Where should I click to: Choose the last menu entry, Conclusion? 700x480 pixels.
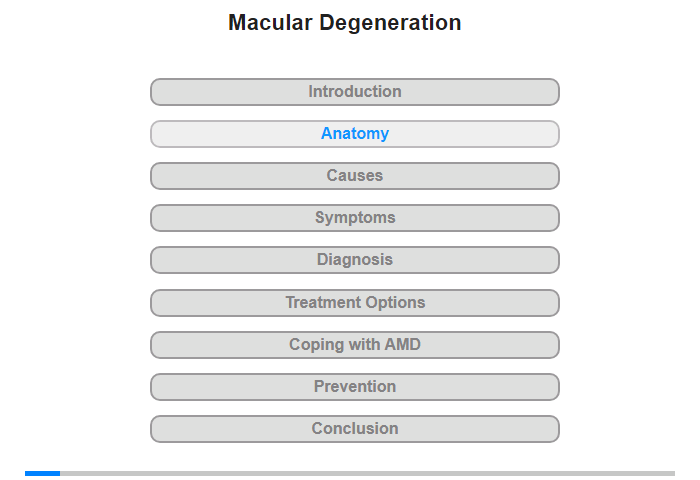tap(354, 429)
